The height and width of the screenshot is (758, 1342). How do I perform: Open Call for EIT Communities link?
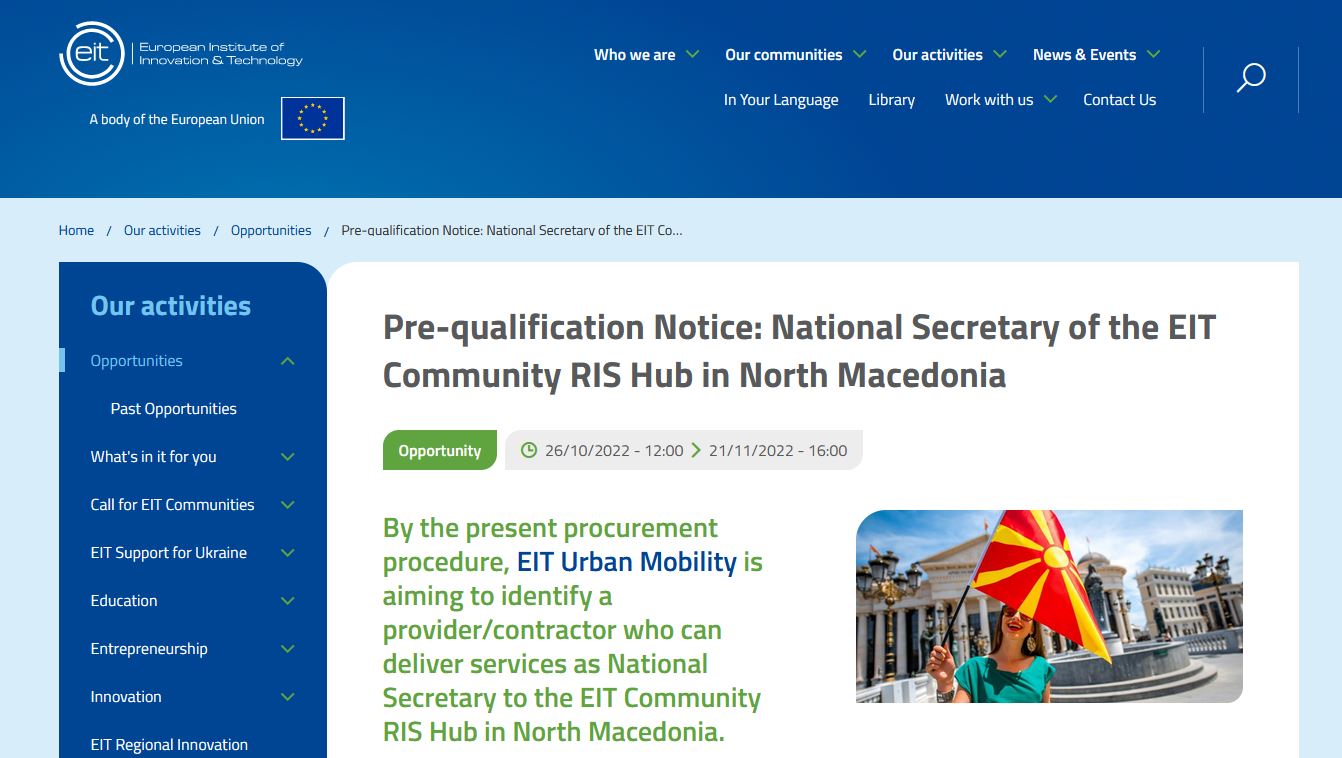pyautogui.click(x=172, y=504)
